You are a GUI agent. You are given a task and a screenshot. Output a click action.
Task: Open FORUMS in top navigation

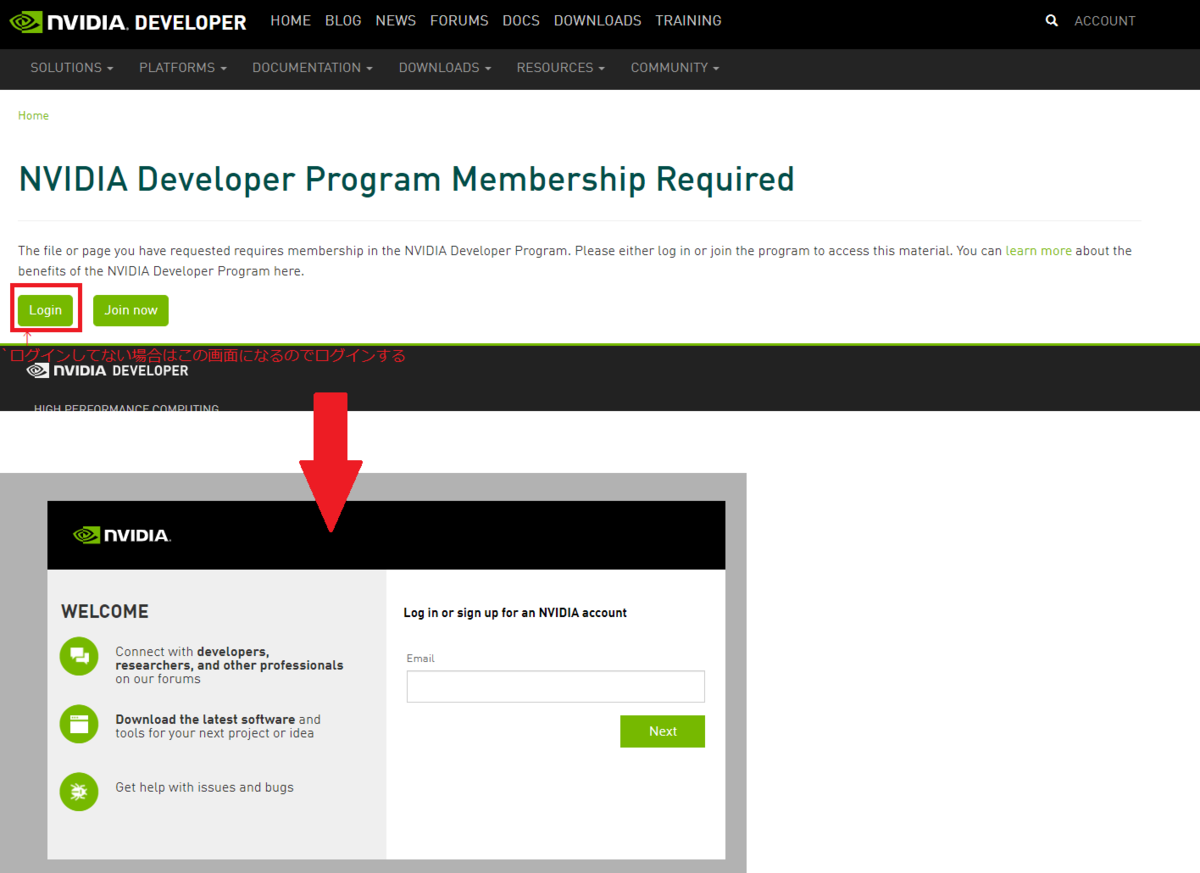coord(459,20)
